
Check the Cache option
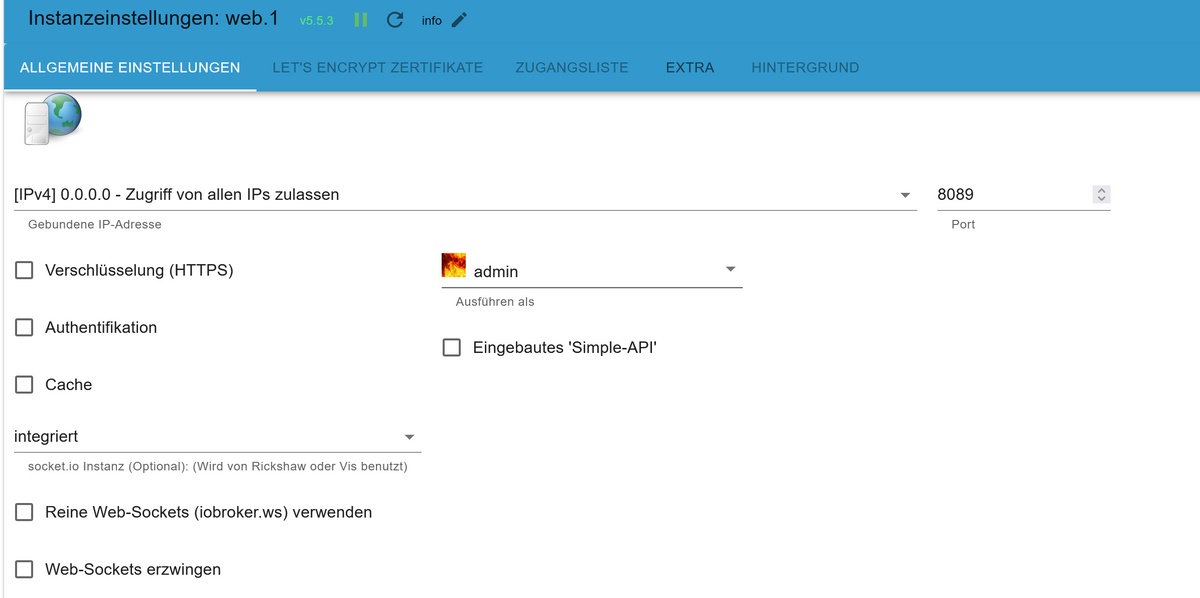(x=24, y=384)
